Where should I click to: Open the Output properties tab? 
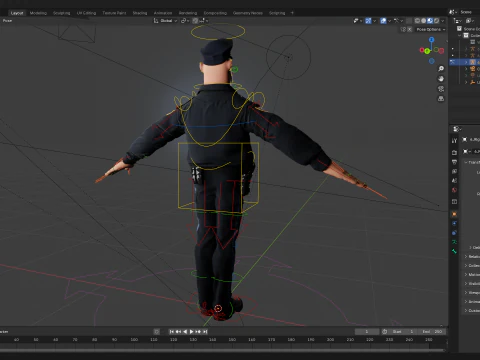click(x=454, y=162)
